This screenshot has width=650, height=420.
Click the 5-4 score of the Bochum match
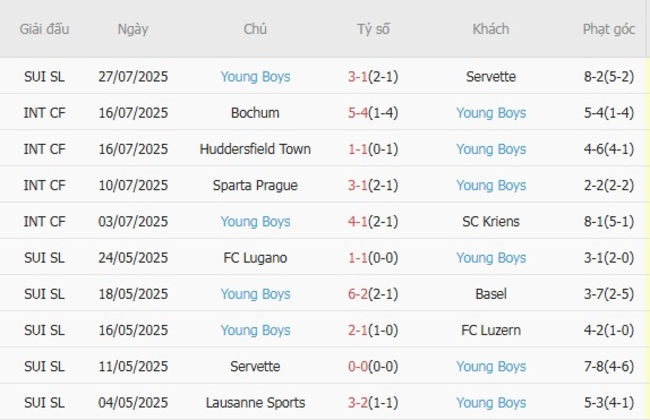[358, 113]
